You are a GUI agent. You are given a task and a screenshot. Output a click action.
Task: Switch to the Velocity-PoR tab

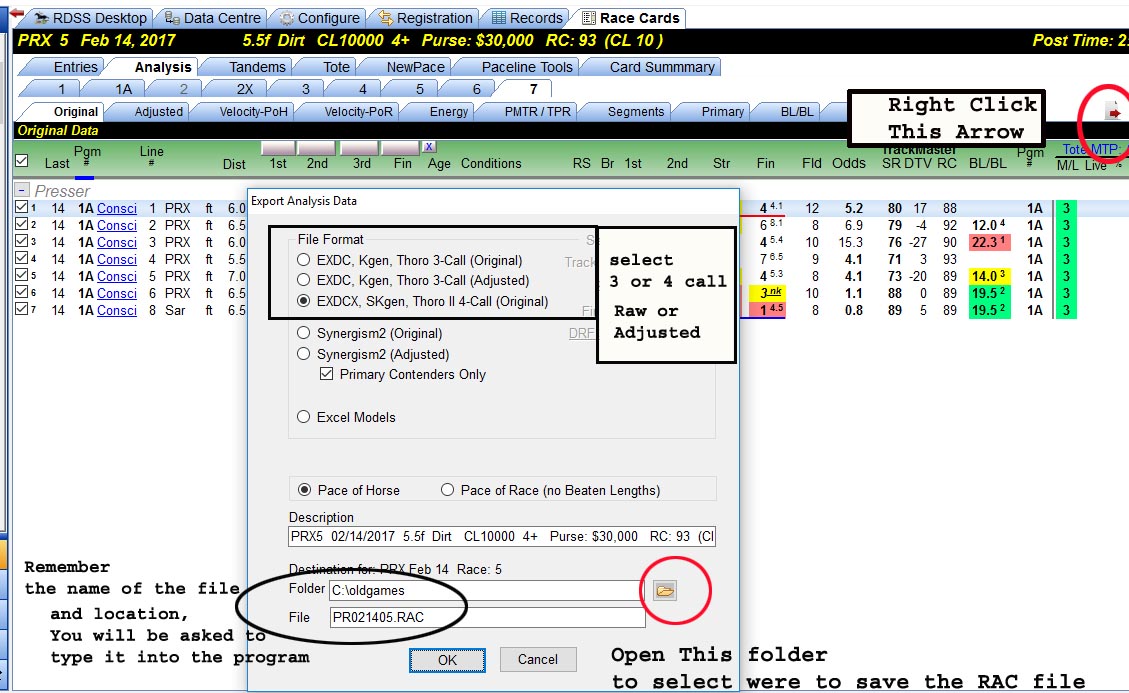(358, 112)
